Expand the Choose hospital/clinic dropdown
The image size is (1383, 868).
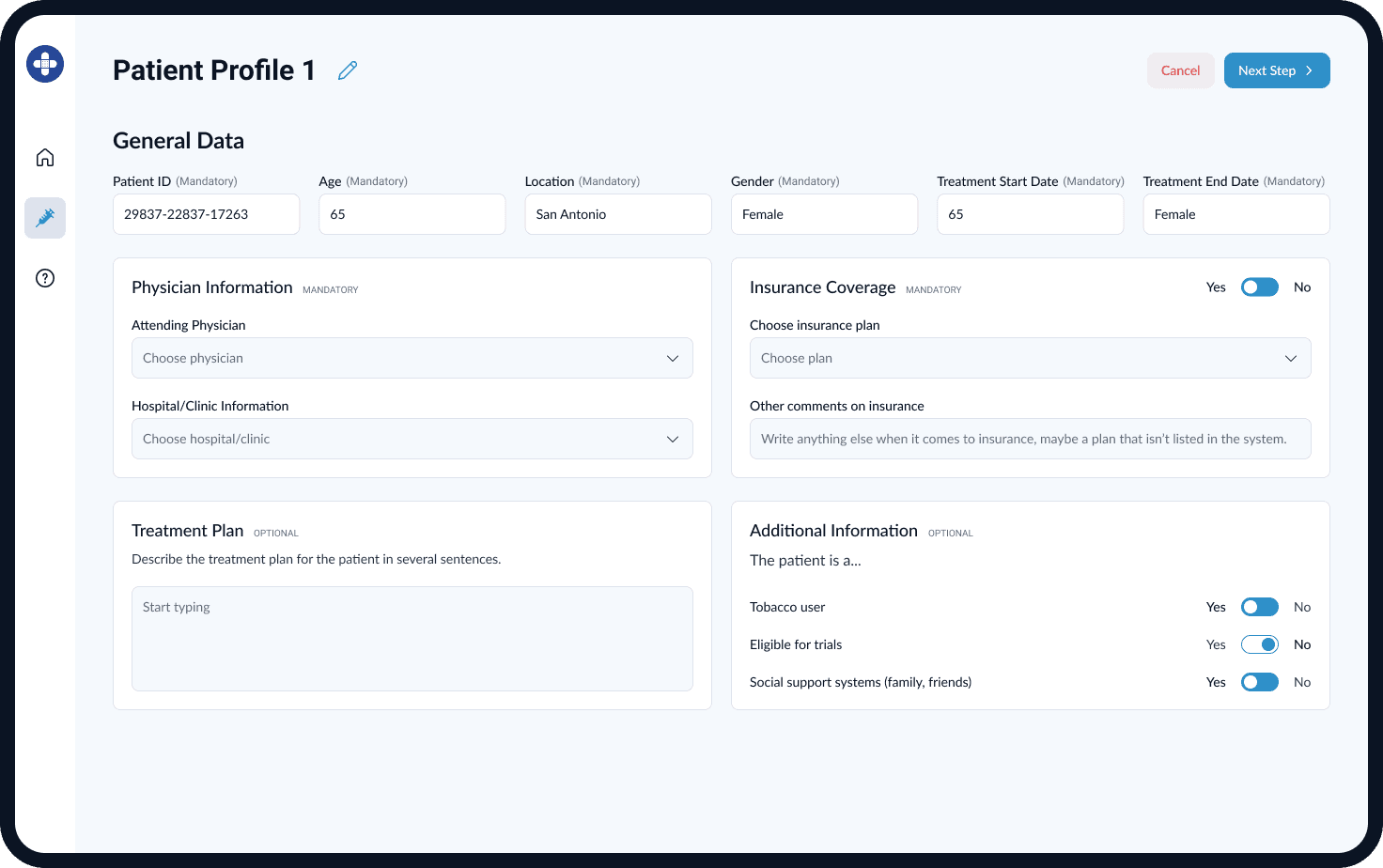(x=412, y=439)
